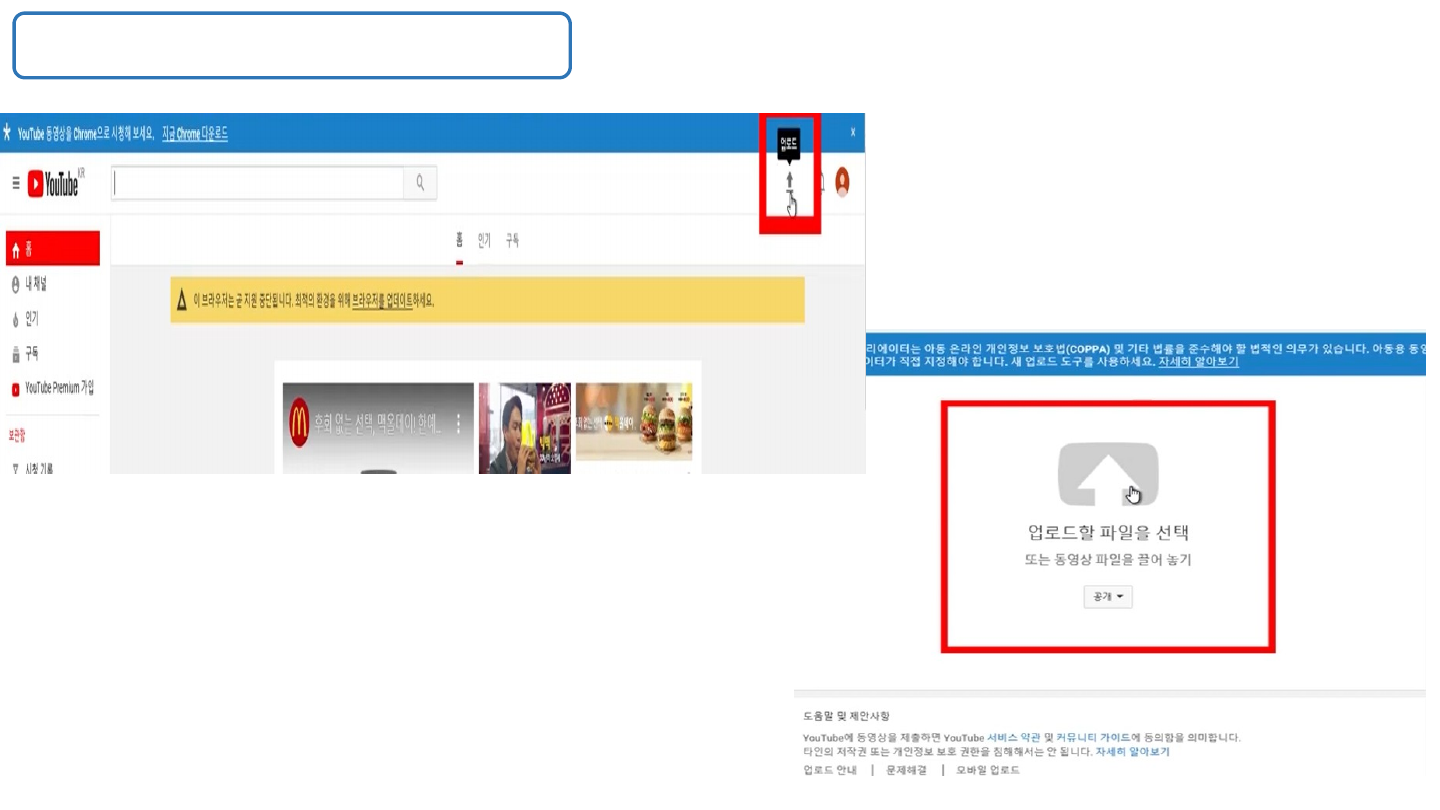Click the 지금 Chrome 다운로드 link
This screenshot has height=810, width=1440.
tap(195, 133)
